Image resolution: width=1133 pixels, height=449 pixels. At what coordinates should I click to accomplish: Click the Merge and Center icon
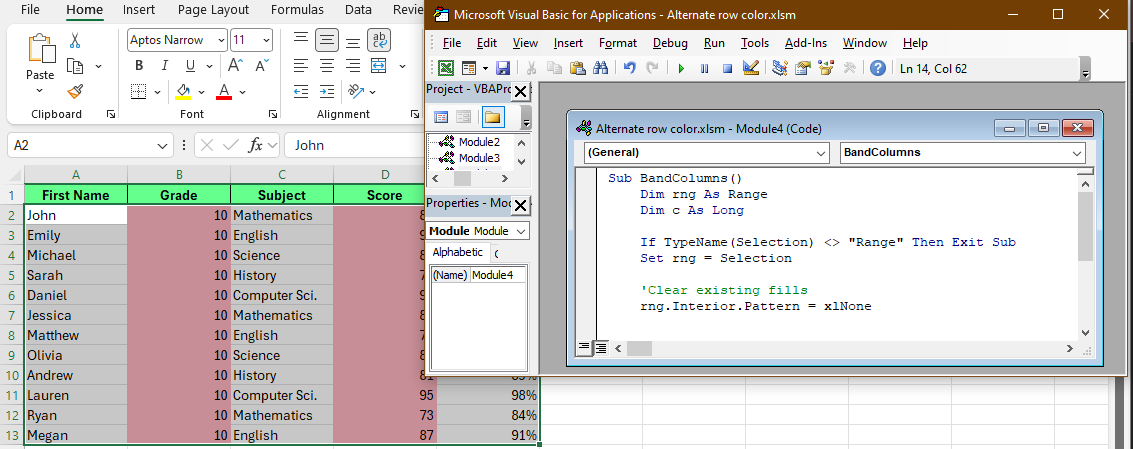(x=379, y=66)
